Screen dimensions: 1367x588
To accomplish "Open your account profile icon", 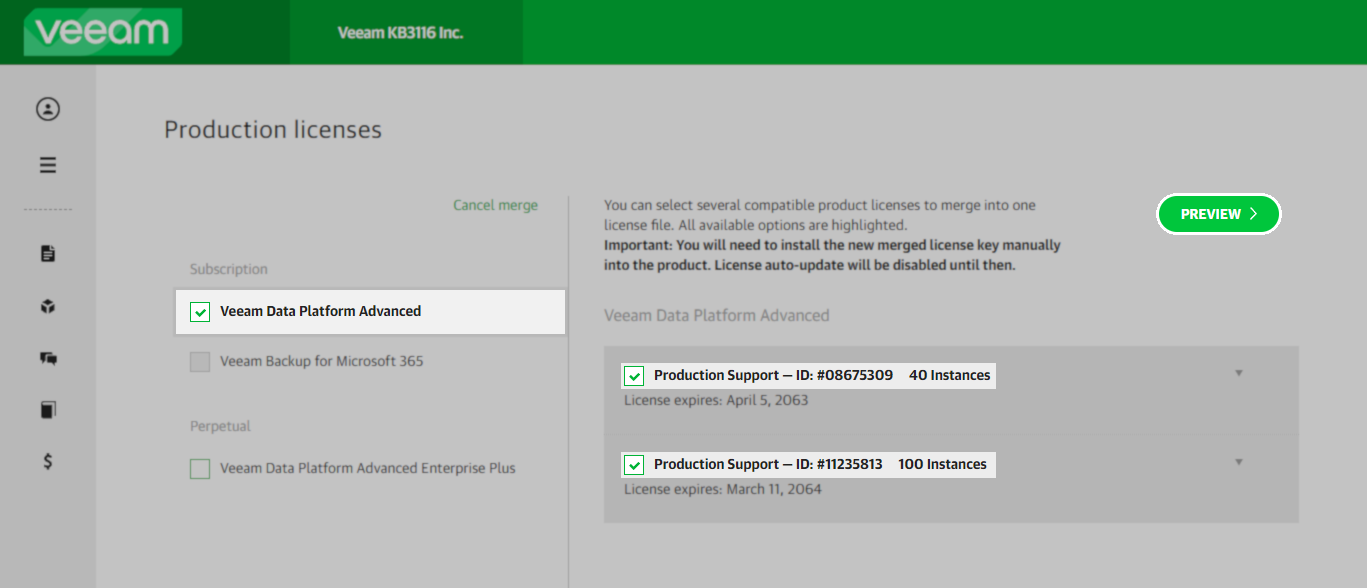I will click(47, 109).
